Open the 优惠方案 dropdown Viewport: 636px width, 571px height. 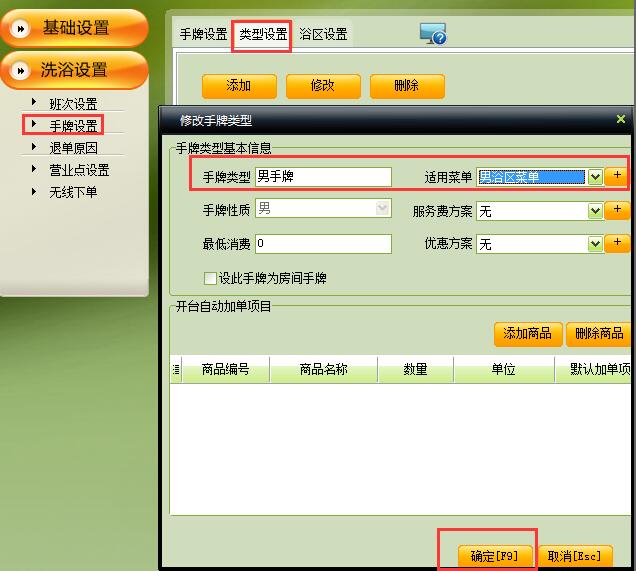click(595, 244)
